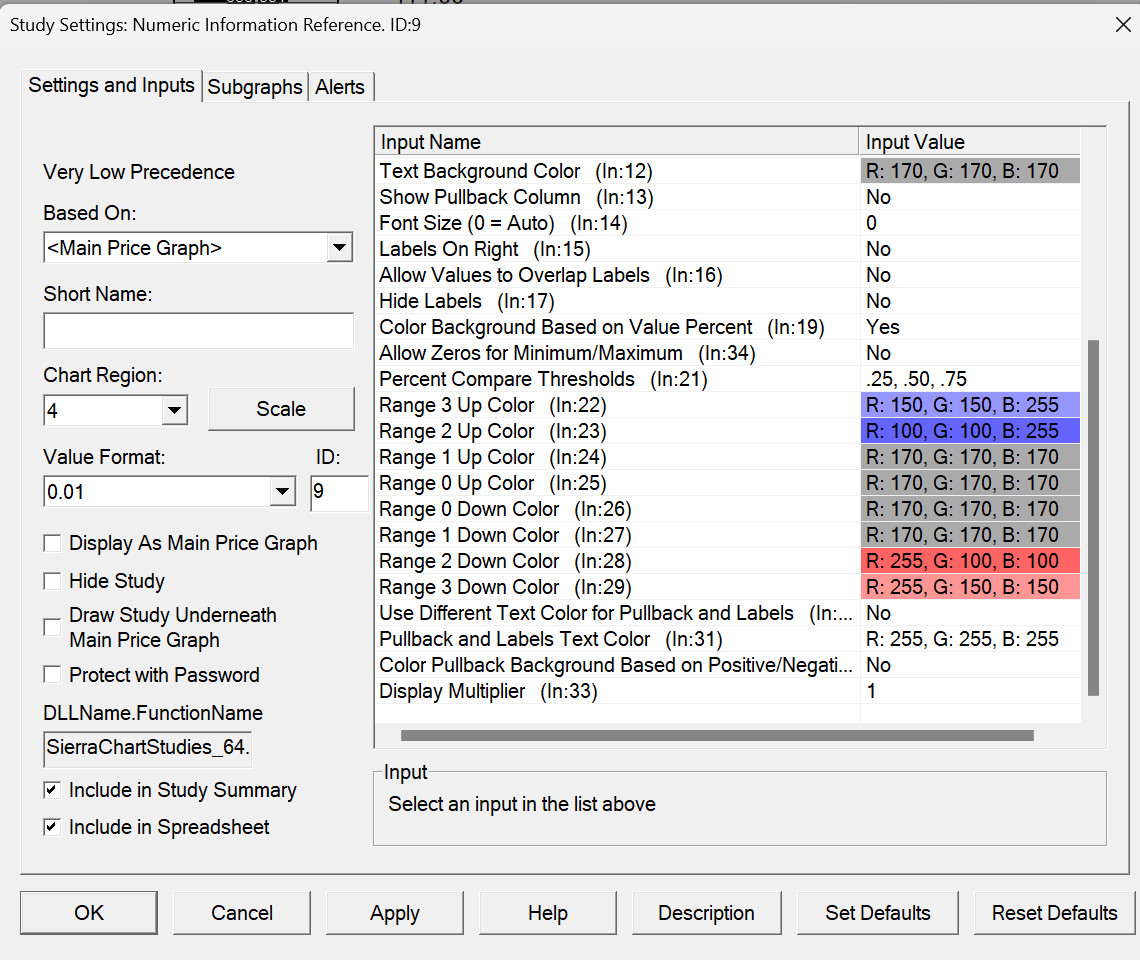This screenshot has width=1140, height=960.
Task: Open the Chart Region dropdown
Action: pos(174,409)
